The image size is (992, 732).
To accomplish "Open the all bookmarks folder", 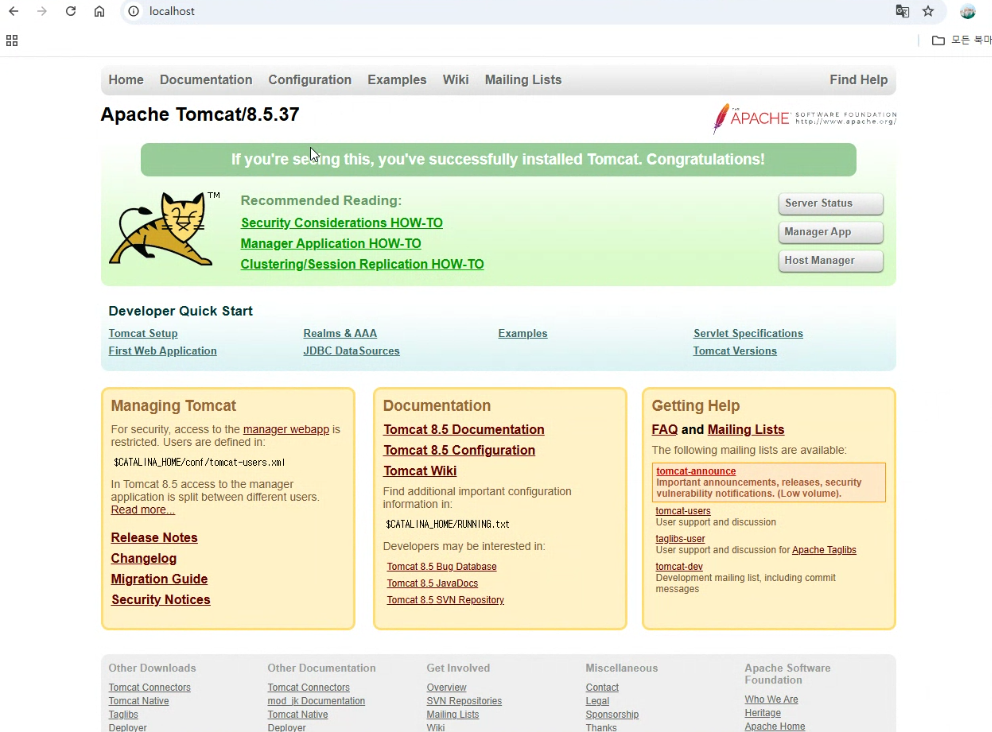I will point(960,40).
